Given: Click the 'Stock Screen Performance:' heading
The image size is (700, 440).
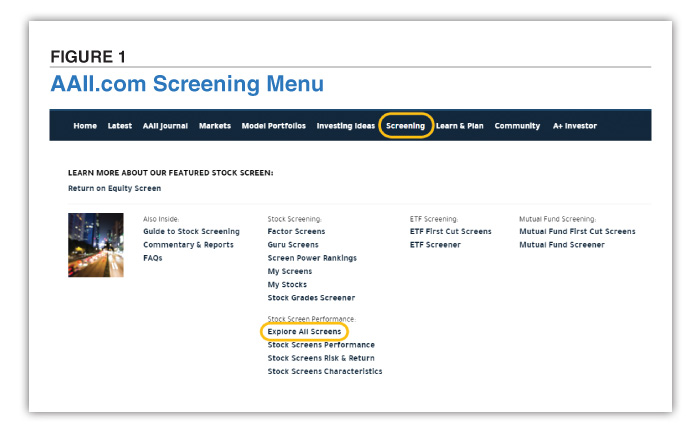Looking at the screenshot, I should pyautogui.click(x=312, y=319).
